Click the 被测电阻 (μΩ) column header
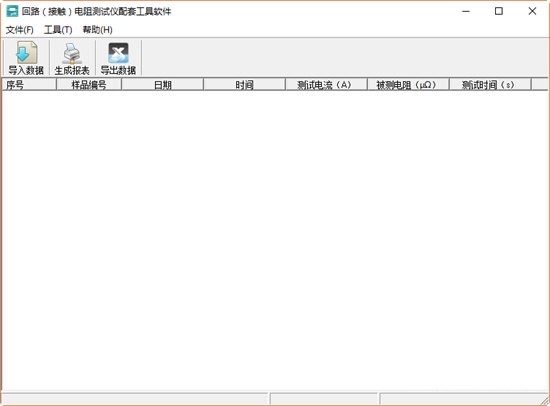The height and width of the screenshot is (406, 550). [408, 85]
